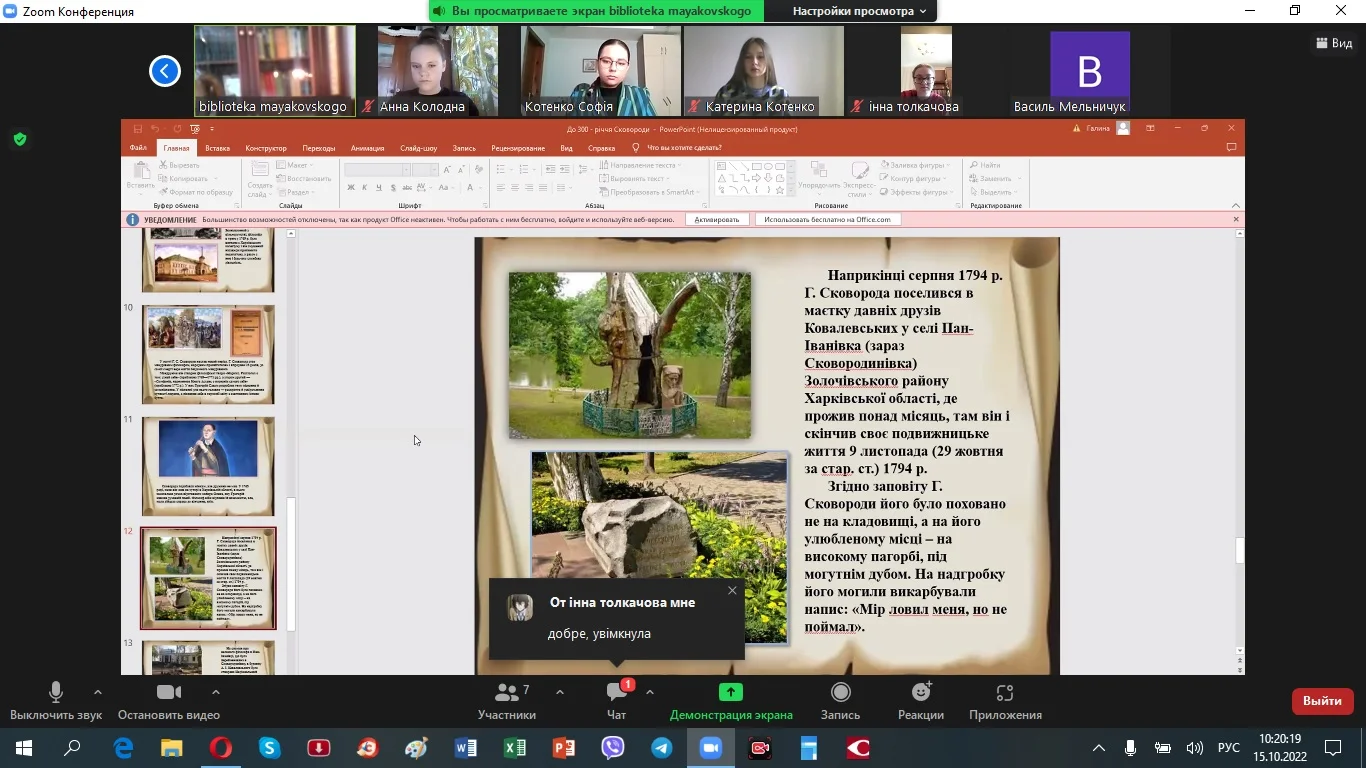Close the chat message notification popup

732,591
